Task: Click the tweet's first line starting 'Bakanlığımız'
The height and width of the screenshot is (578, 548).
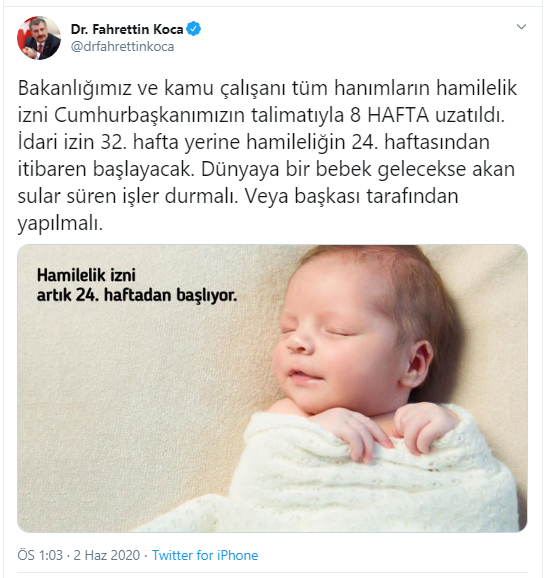Action: pos(267,88)
